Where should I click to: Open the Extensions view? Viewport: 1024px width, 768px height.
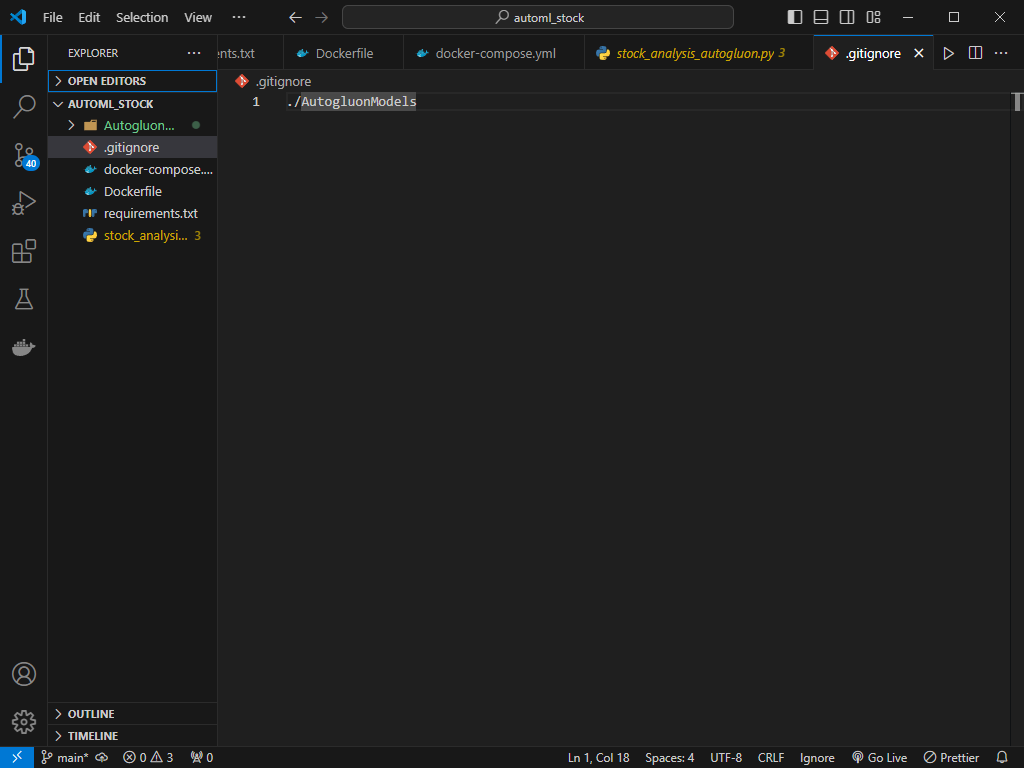(x=24, y=251)
